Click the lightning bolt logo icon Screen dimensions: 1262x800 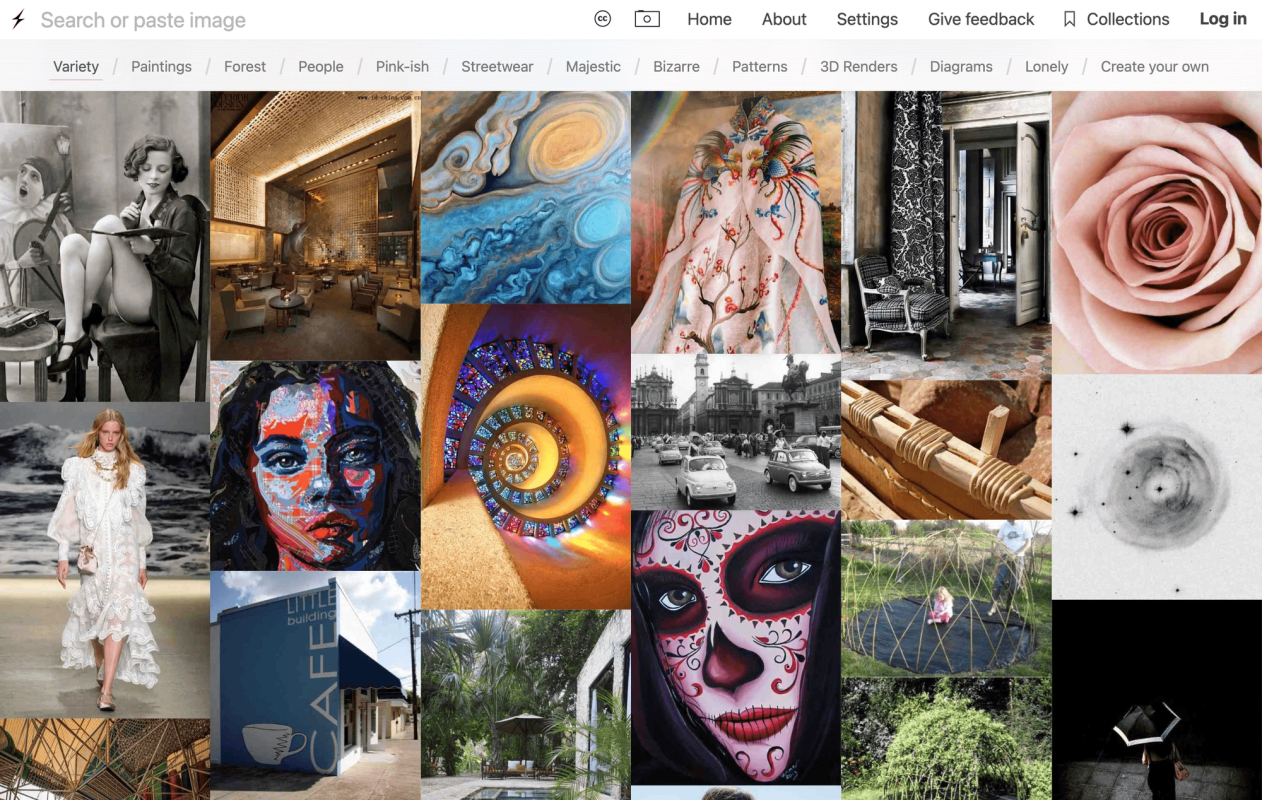click(17, 19)
